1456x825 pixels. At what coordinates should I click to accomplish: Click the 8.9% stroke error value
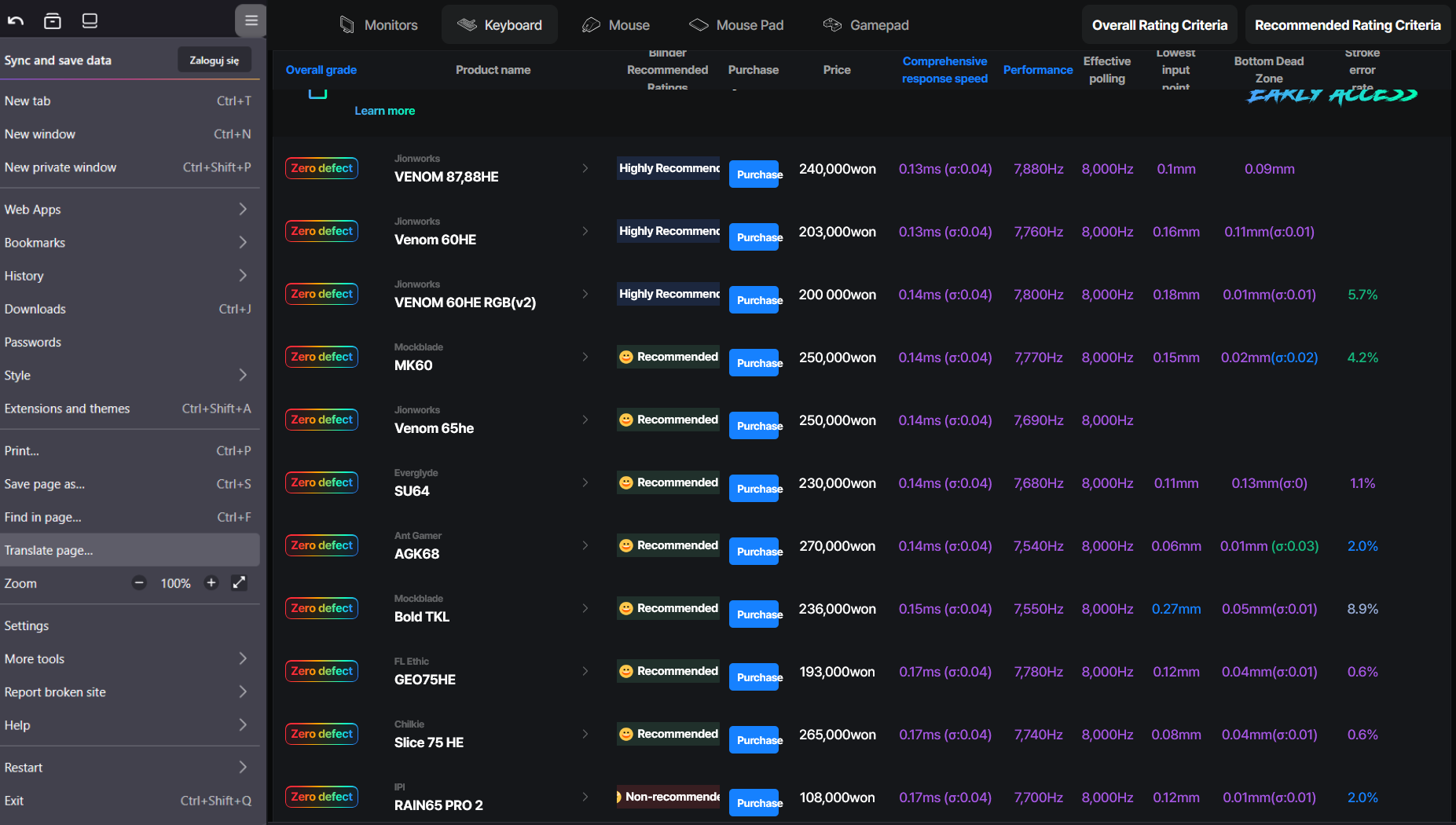(1362, 609)
